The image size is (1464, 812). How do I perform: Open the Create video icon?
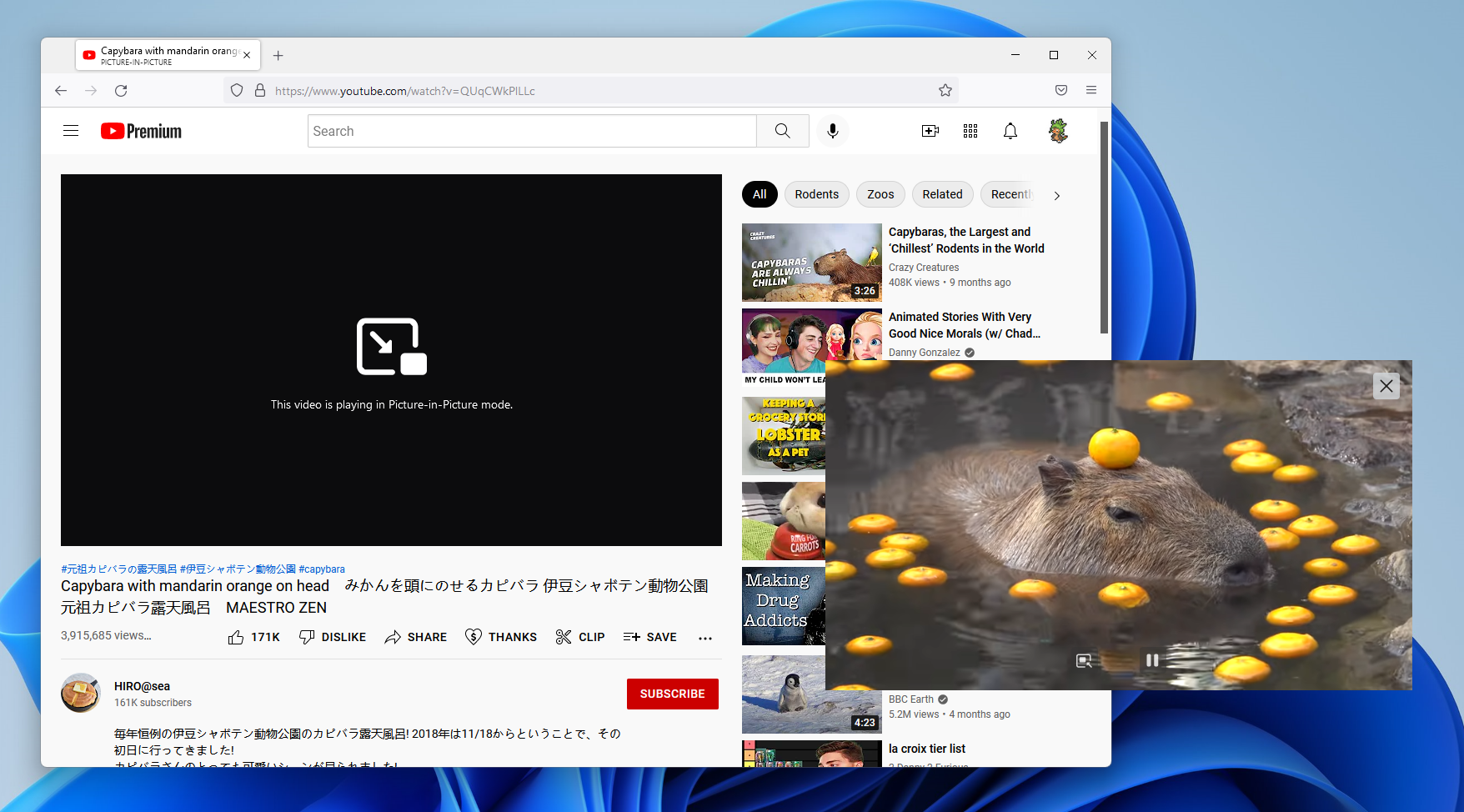point(930,131)
